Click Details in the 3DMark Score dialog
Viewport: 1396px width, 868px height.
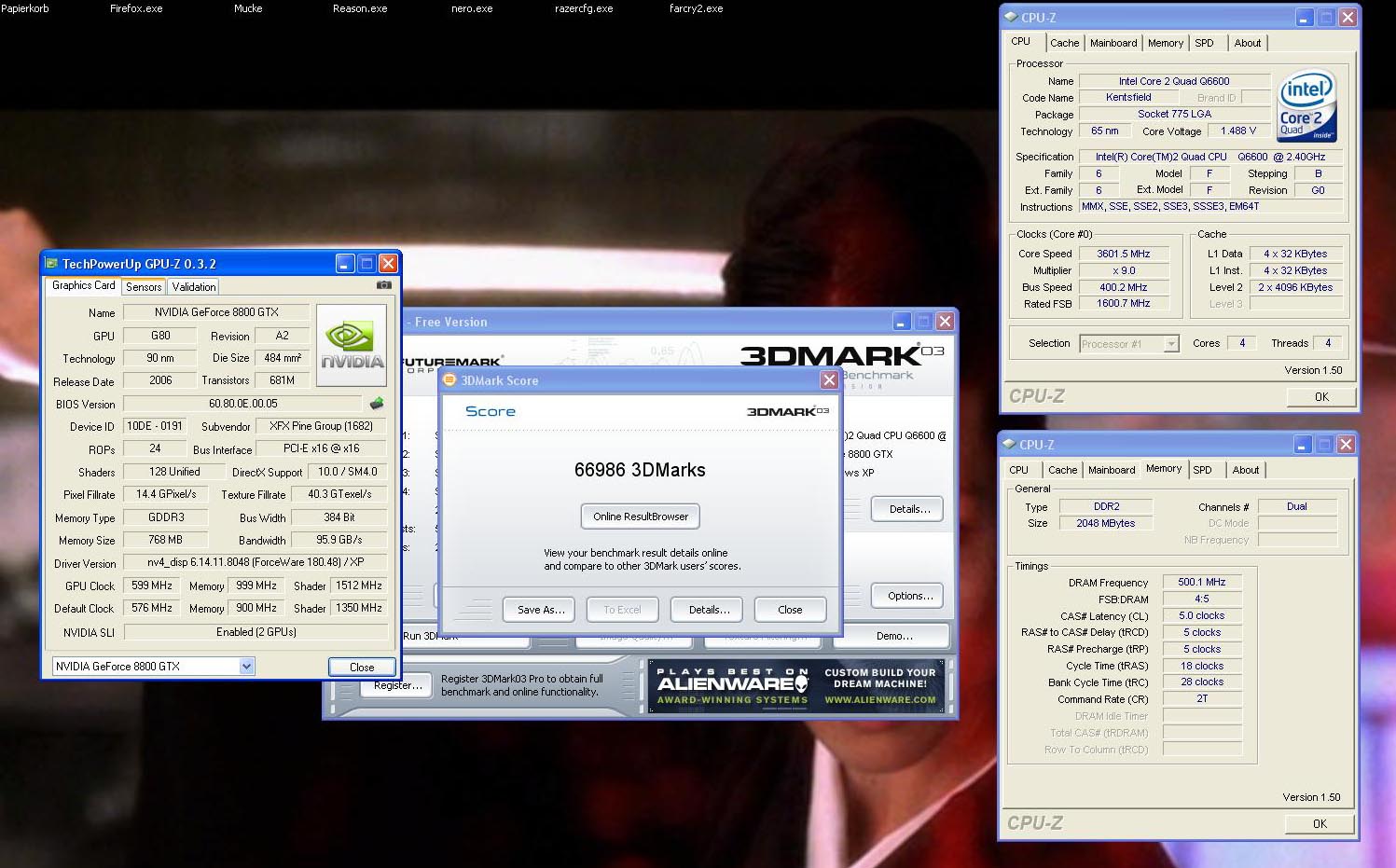[709, 610]
